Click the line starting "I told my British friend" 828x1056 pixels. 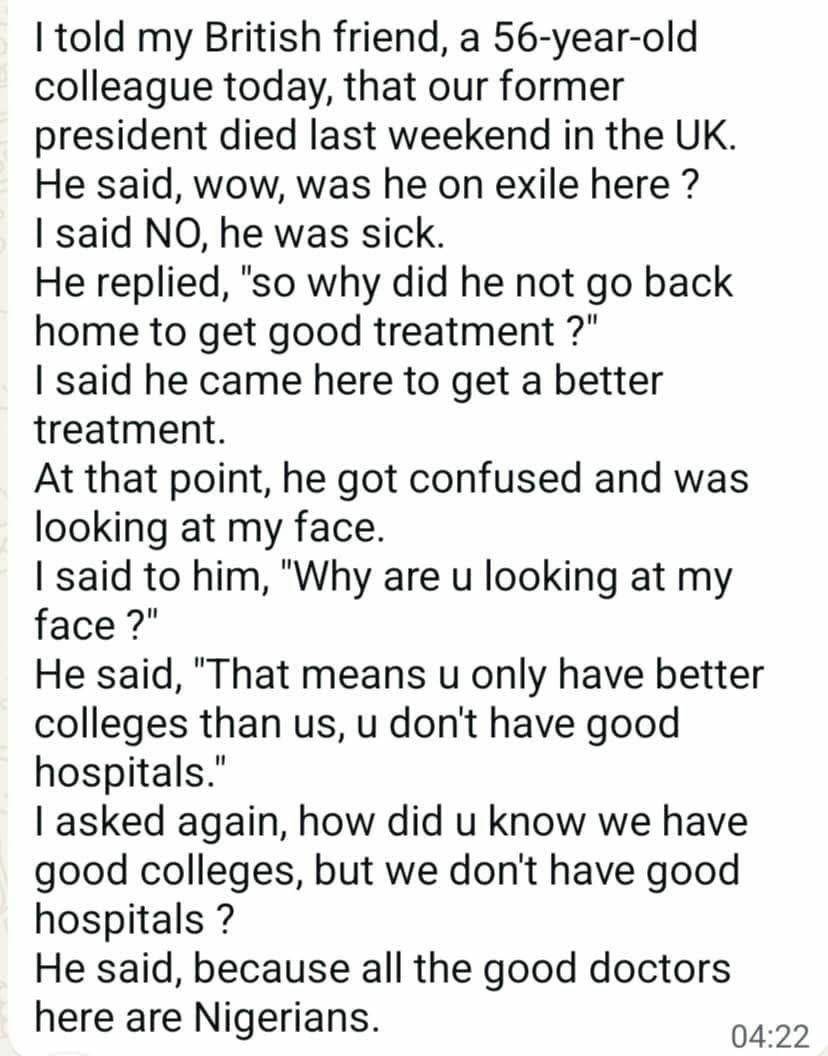[366, 38]
